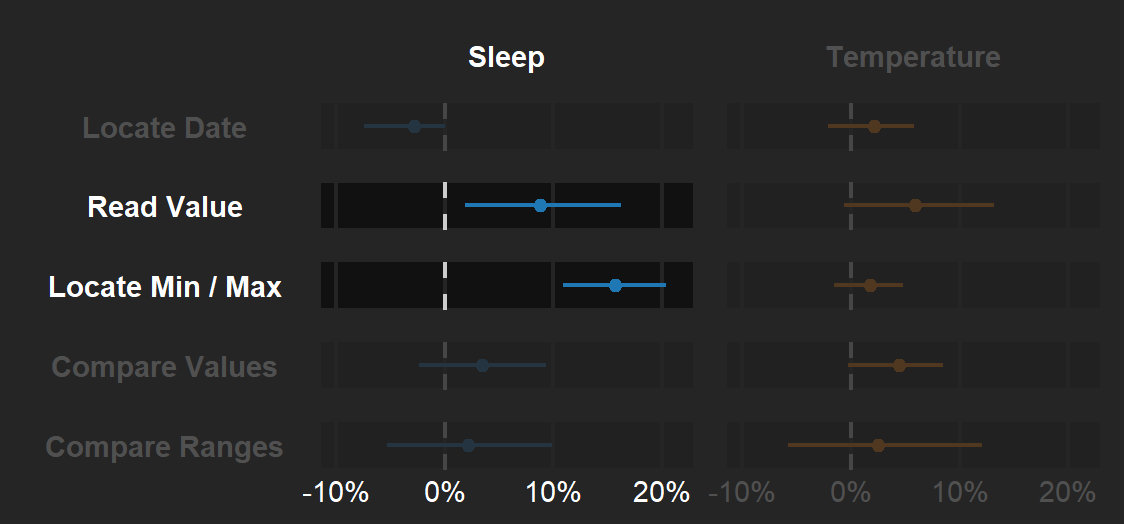Click the Sleep Compare Values data point
The height and width of the screenshot is (524, 1124).
tap(482, 365)
